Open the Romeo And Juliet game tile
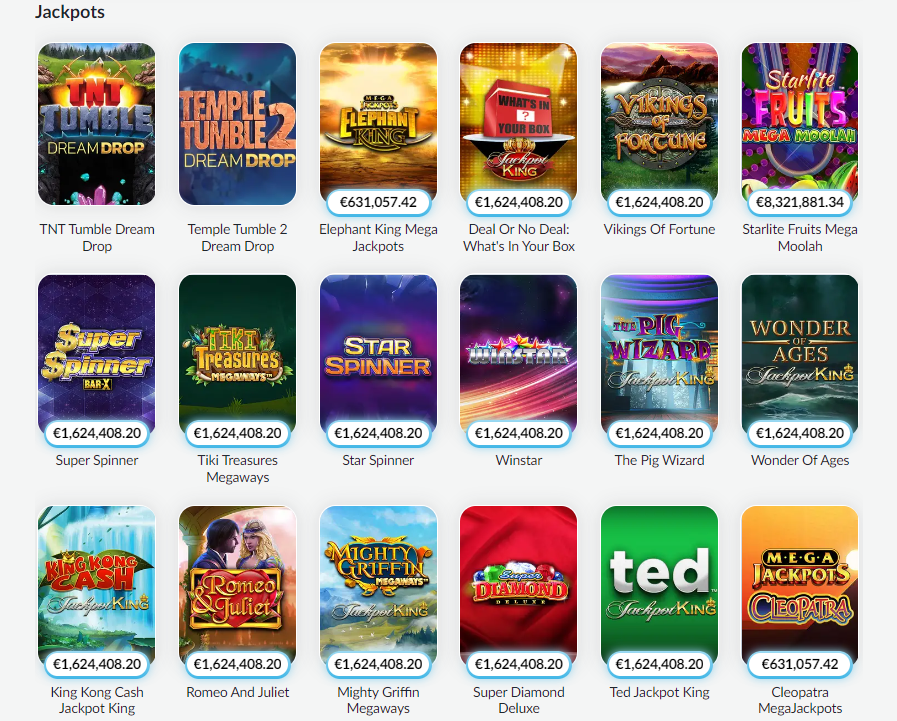The image size is (897, 721). click(x=237, y=586)
